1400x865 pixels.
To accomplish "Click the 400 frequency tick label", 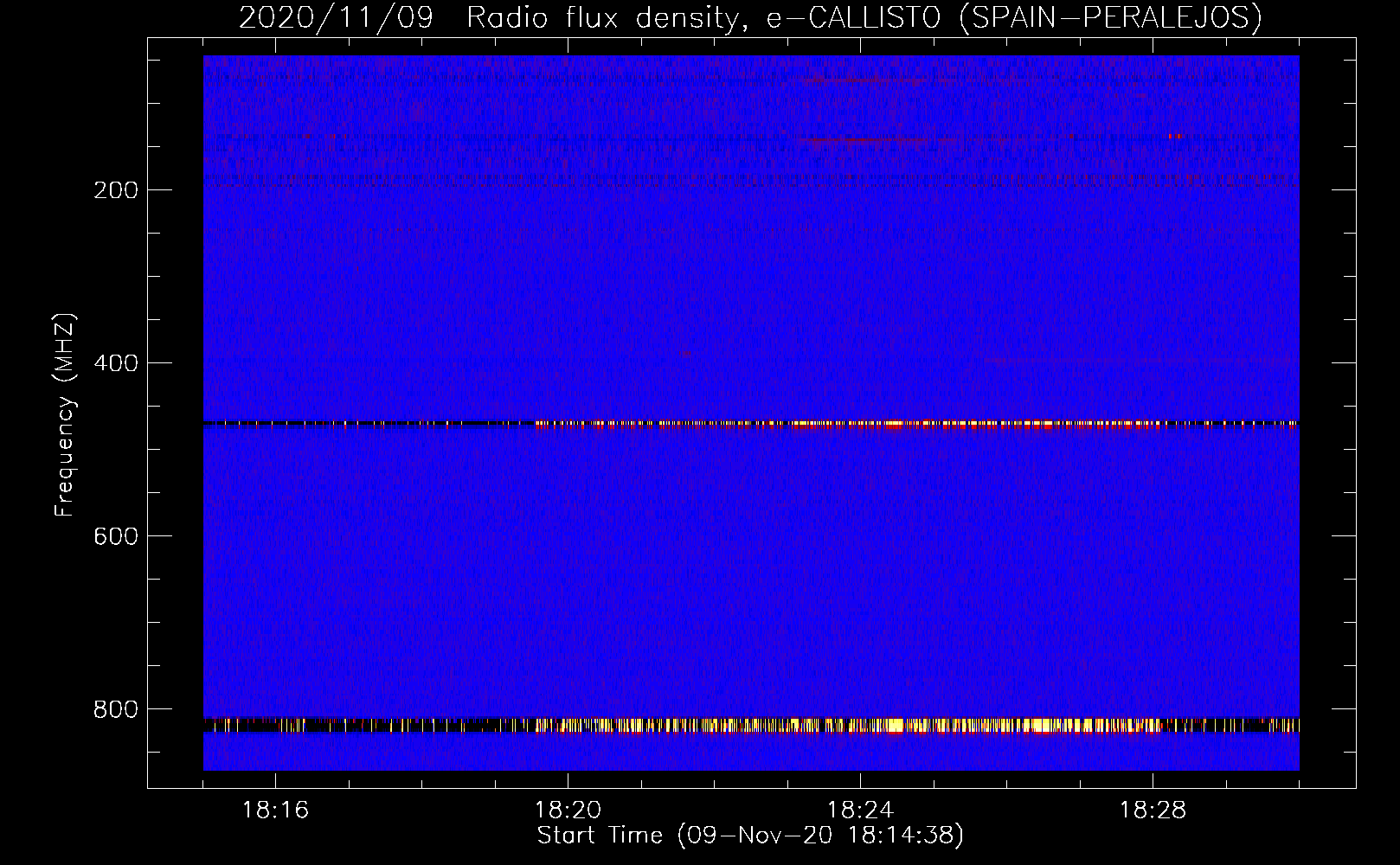I will (x=115, y=363).
